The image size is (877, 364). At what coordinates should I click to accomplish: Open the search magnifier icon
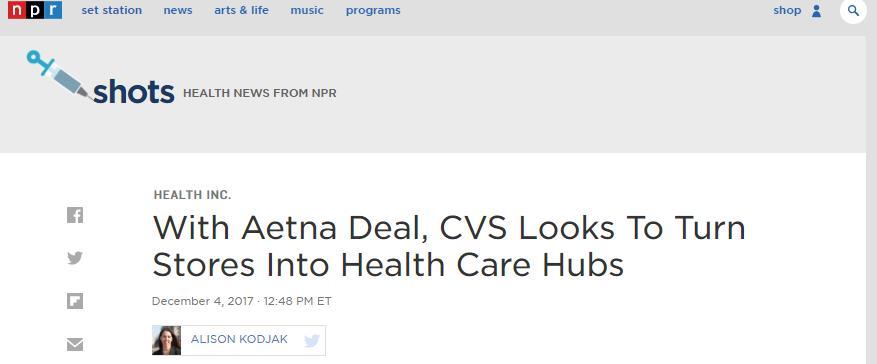(x=853, y=10)
